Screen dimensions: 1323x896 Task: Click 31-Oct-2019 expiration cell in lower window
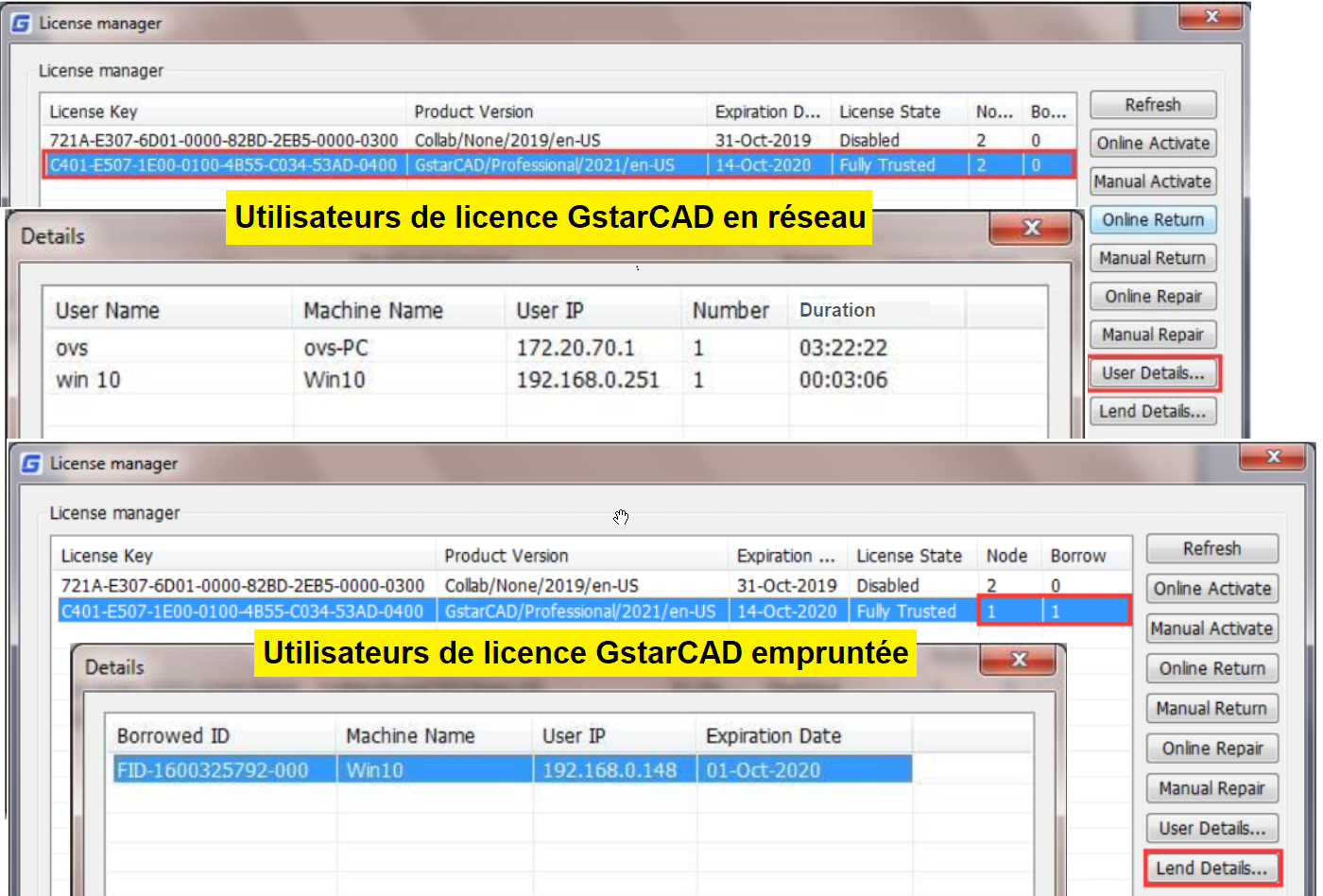click(x=787, y=586)
